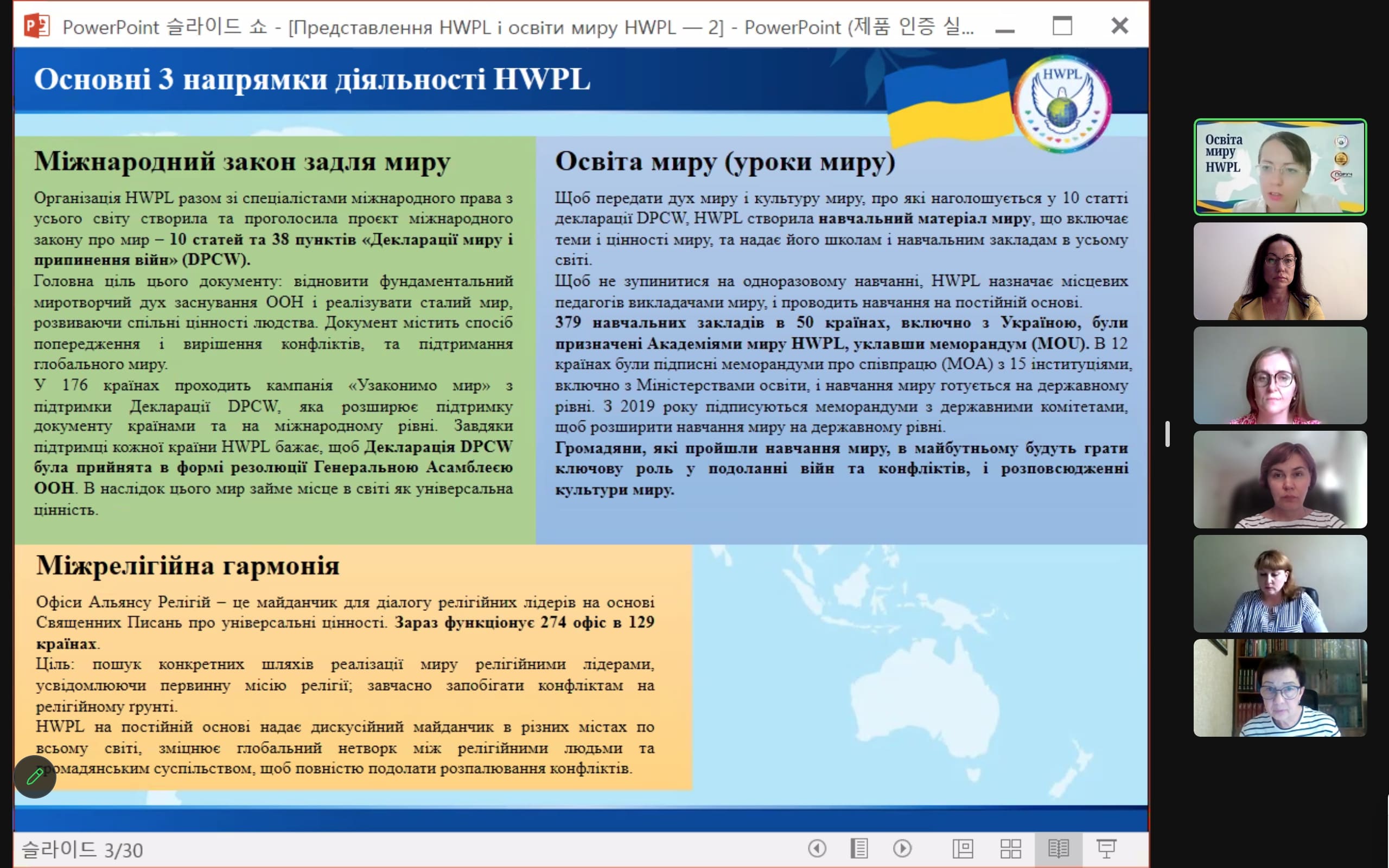Advance to next slide with right arrow
The image size is (1389, 868).
(902, 848)
